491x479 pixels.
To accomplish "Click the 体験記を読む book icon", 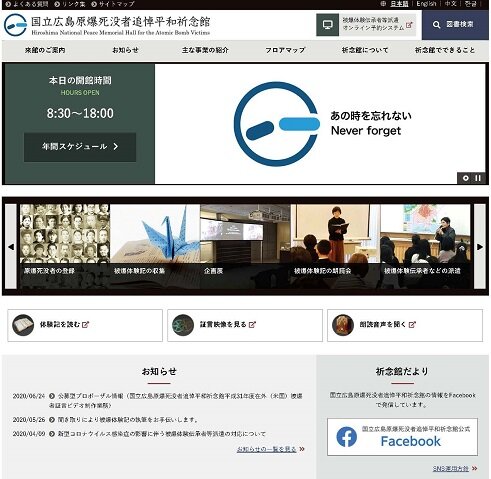I will (23, 325).
